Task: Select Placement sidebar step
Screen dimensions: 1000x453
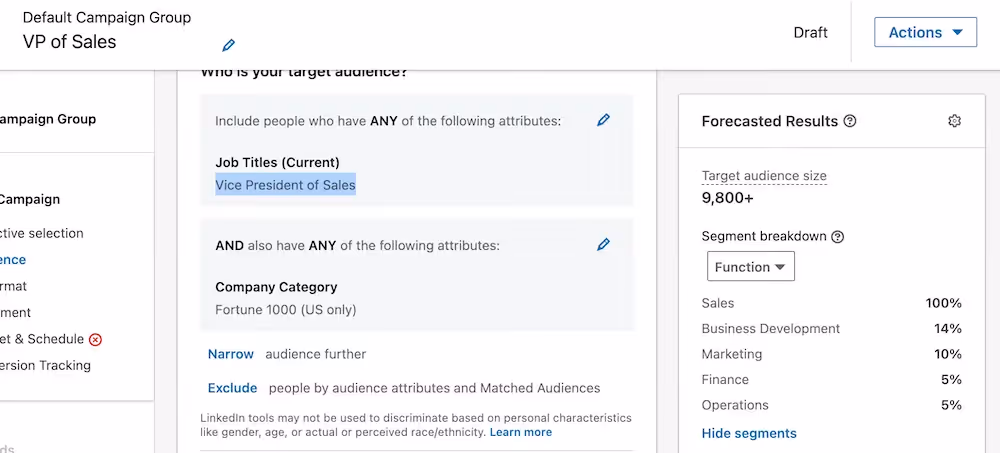Action: (15, 313)
